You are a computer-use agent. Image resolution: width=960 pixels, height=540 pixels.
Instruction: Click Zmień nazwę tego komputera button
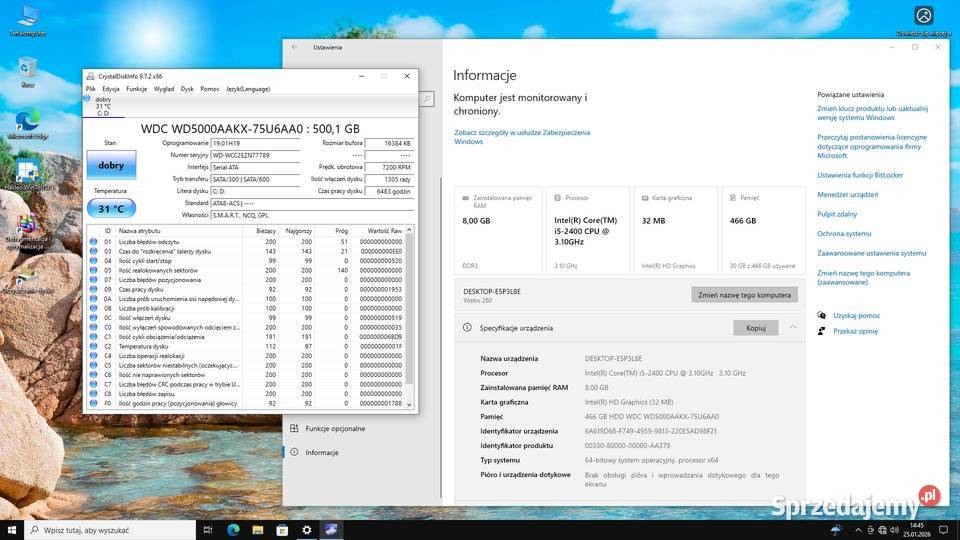(744, 294)
